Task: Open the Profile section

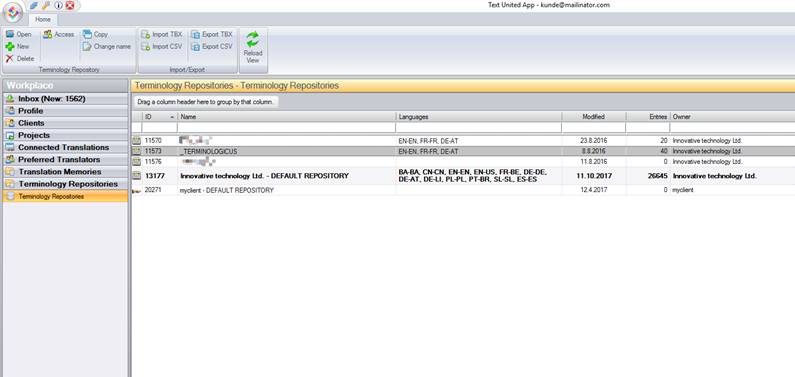Action: (65, 110)
